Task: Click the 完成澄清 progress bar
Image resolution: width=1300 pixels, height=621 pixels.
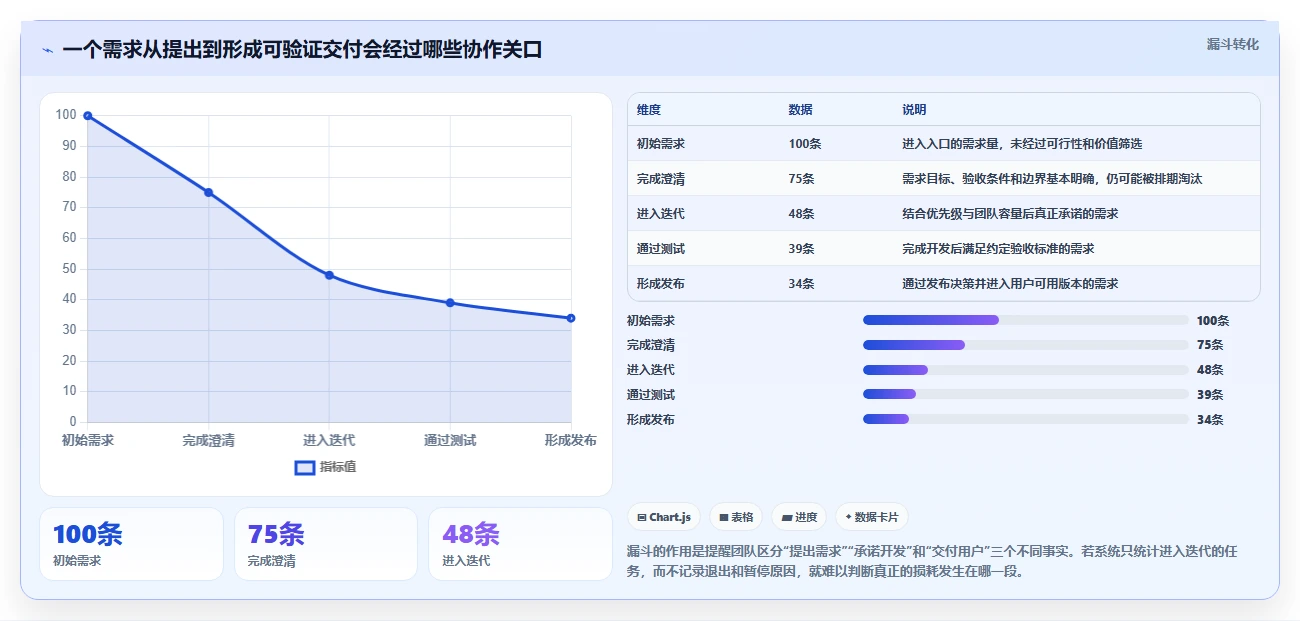Action: point(1026,345)
